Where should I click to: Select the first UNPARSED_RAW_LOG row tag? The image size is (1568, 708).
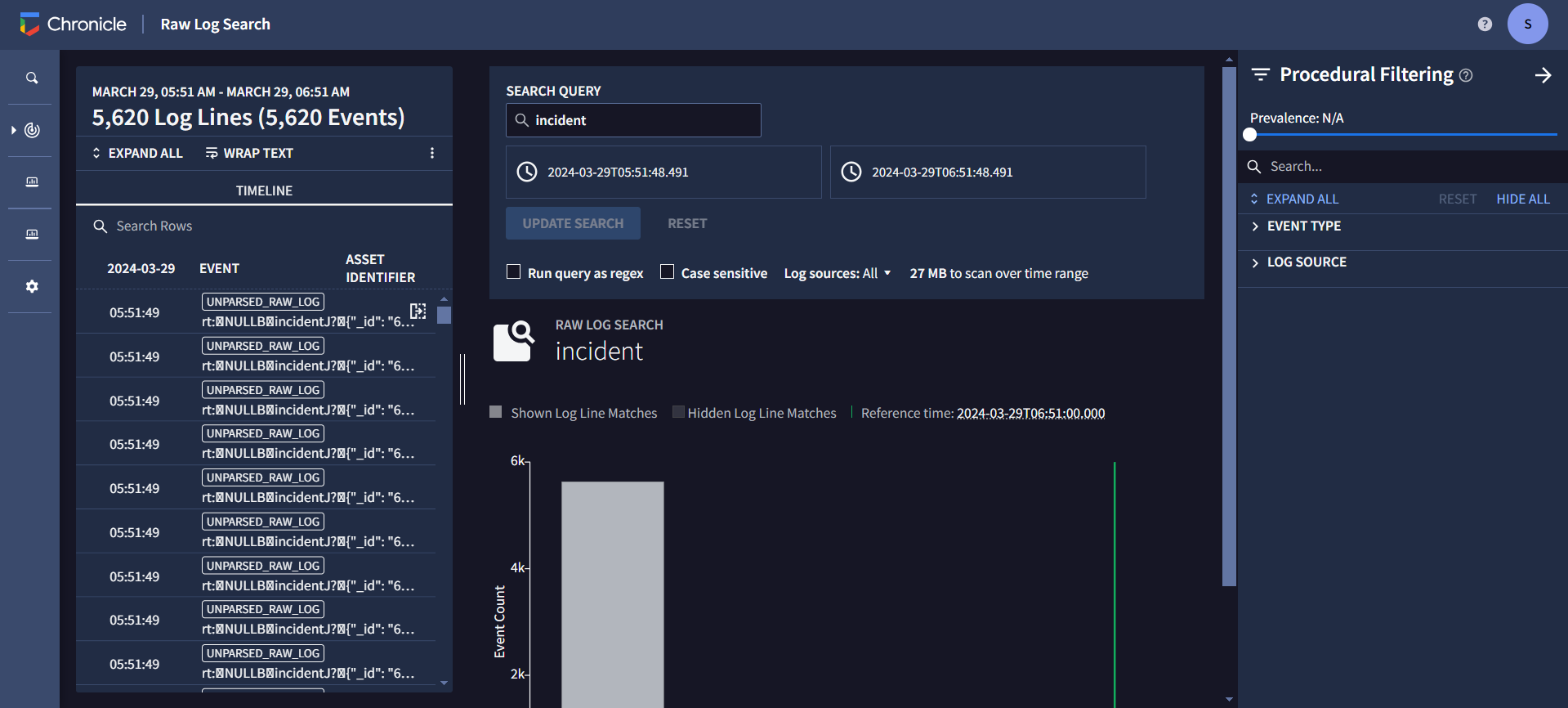click(x=263, y=302)
